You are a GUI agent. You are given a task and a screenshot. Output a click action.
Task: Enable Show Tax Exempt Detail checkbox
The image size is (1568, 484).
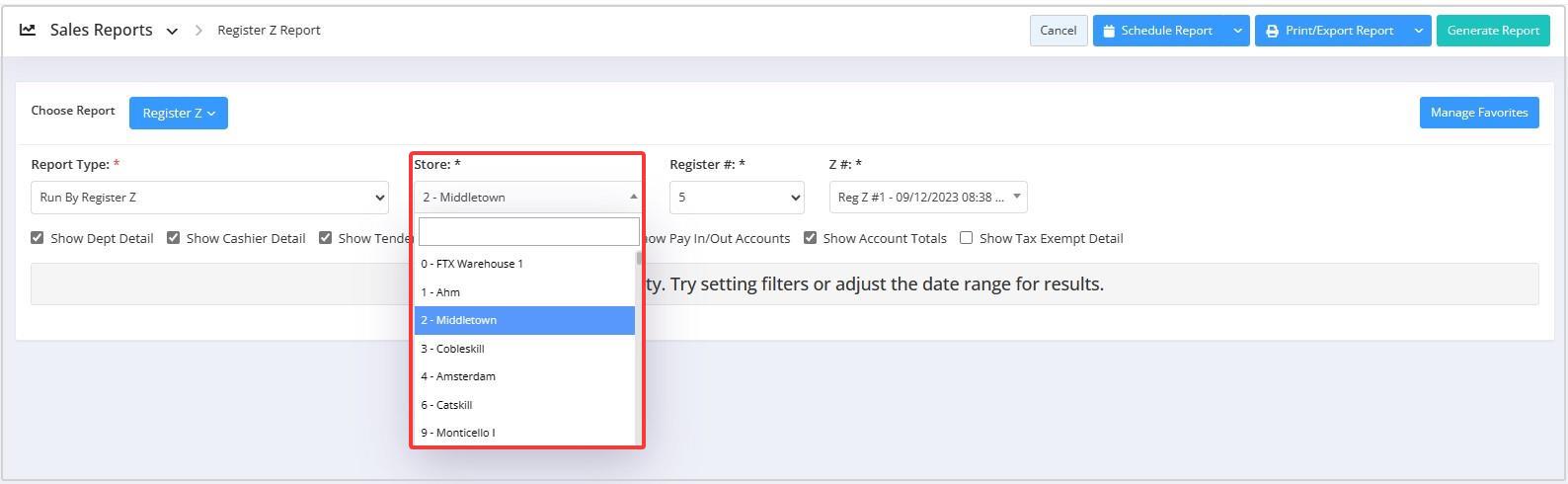pyautogui.click(x=966, y=238)
